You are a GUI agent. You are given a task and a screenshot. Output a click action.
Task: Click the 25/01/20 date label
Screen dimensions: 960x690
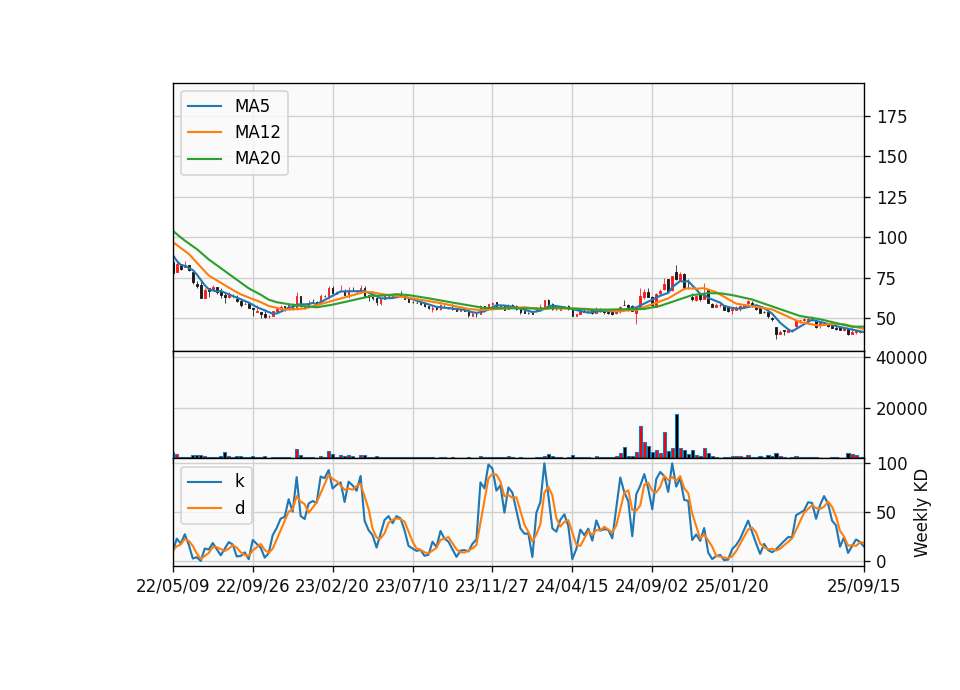(x=732, y=586)
